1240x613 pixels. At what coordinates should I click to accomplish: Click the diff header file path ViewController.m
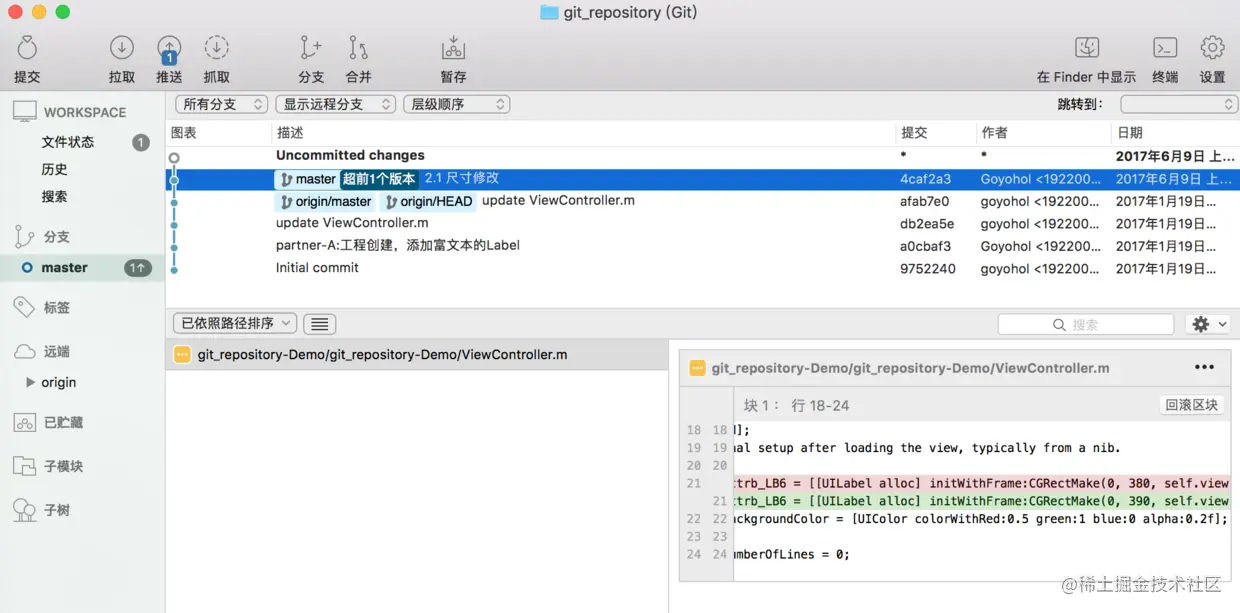(910, 368)
